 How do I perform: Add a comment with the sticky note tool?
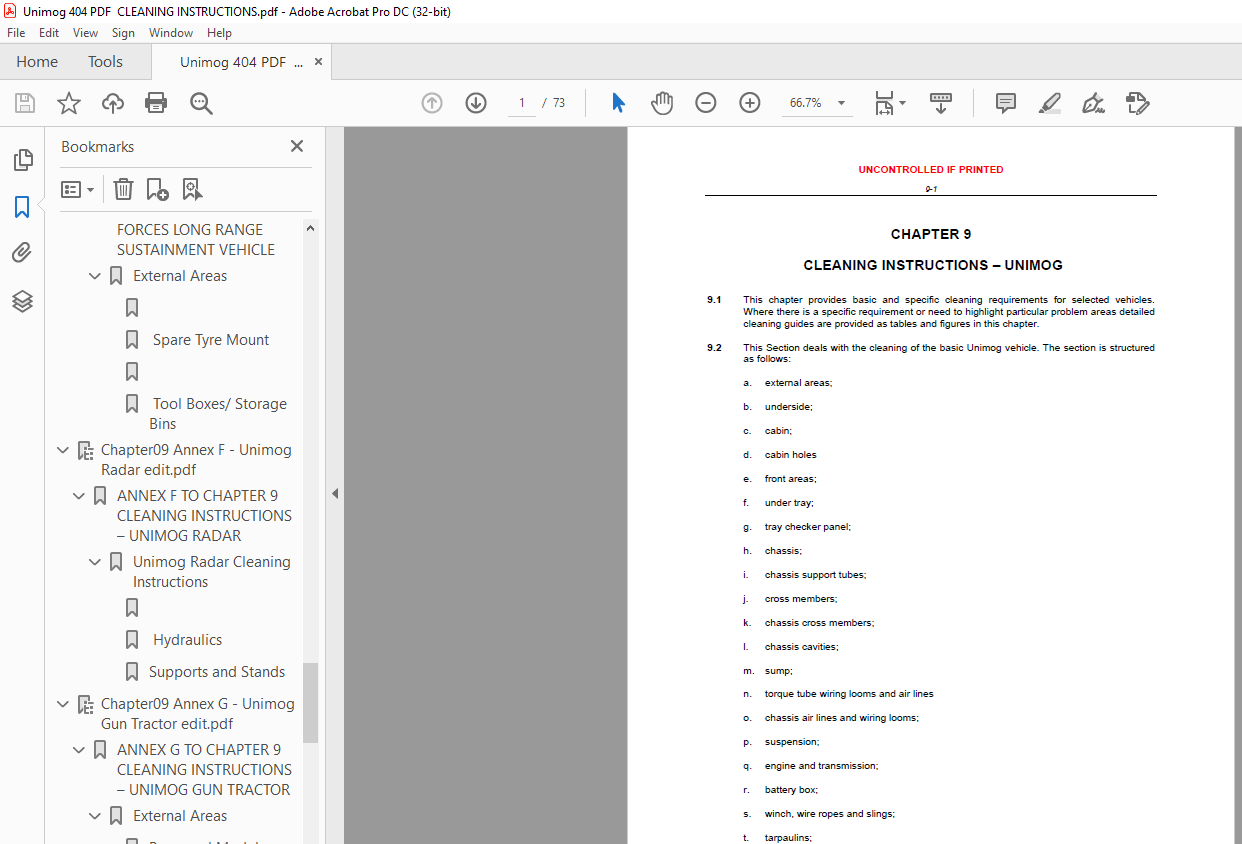(x=1006, y=103)
